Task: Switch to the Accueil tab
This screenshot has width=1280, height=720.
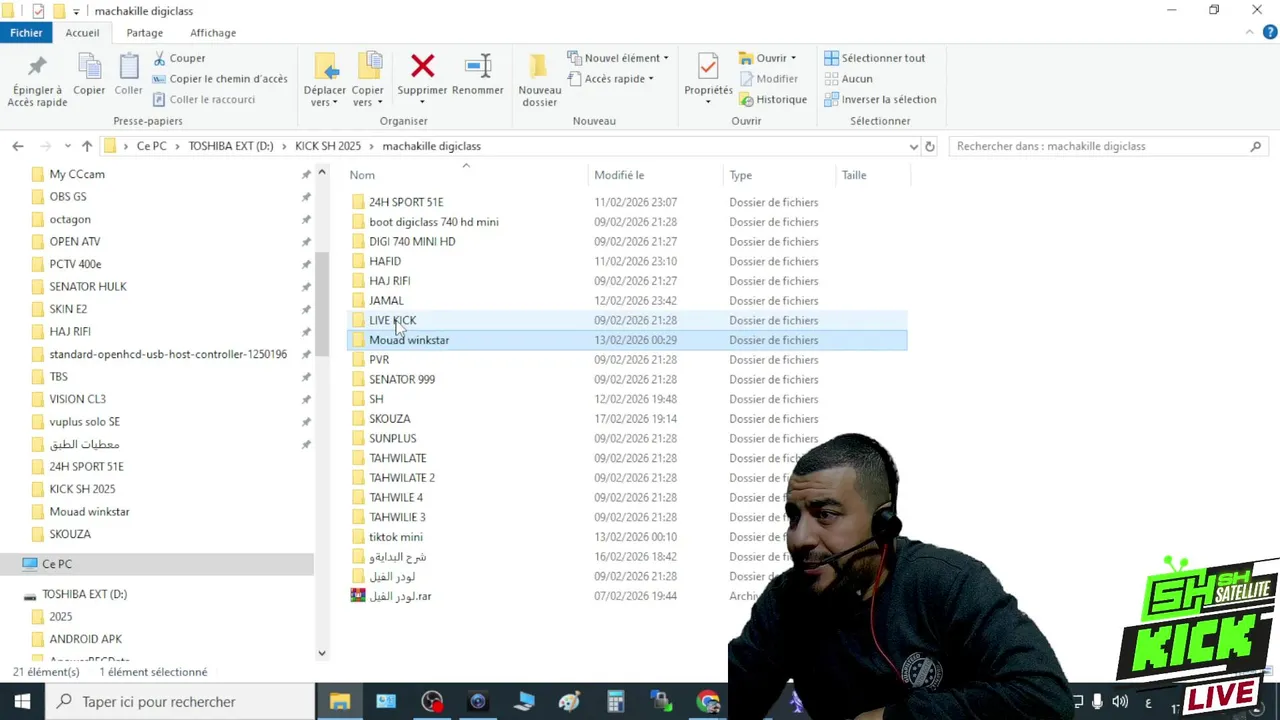Action: pos(82,33)
